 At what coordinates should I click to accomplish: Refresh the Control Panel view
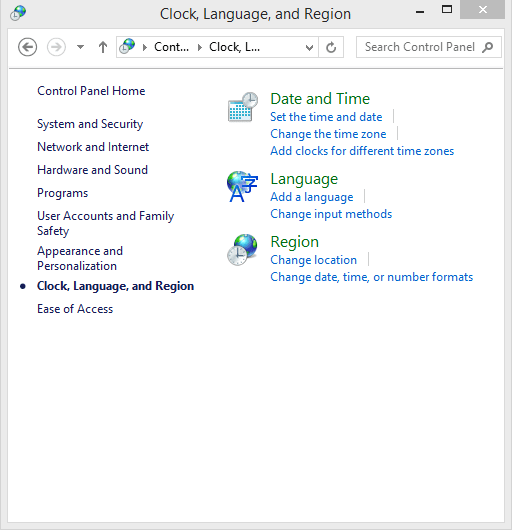pos(331,47)
